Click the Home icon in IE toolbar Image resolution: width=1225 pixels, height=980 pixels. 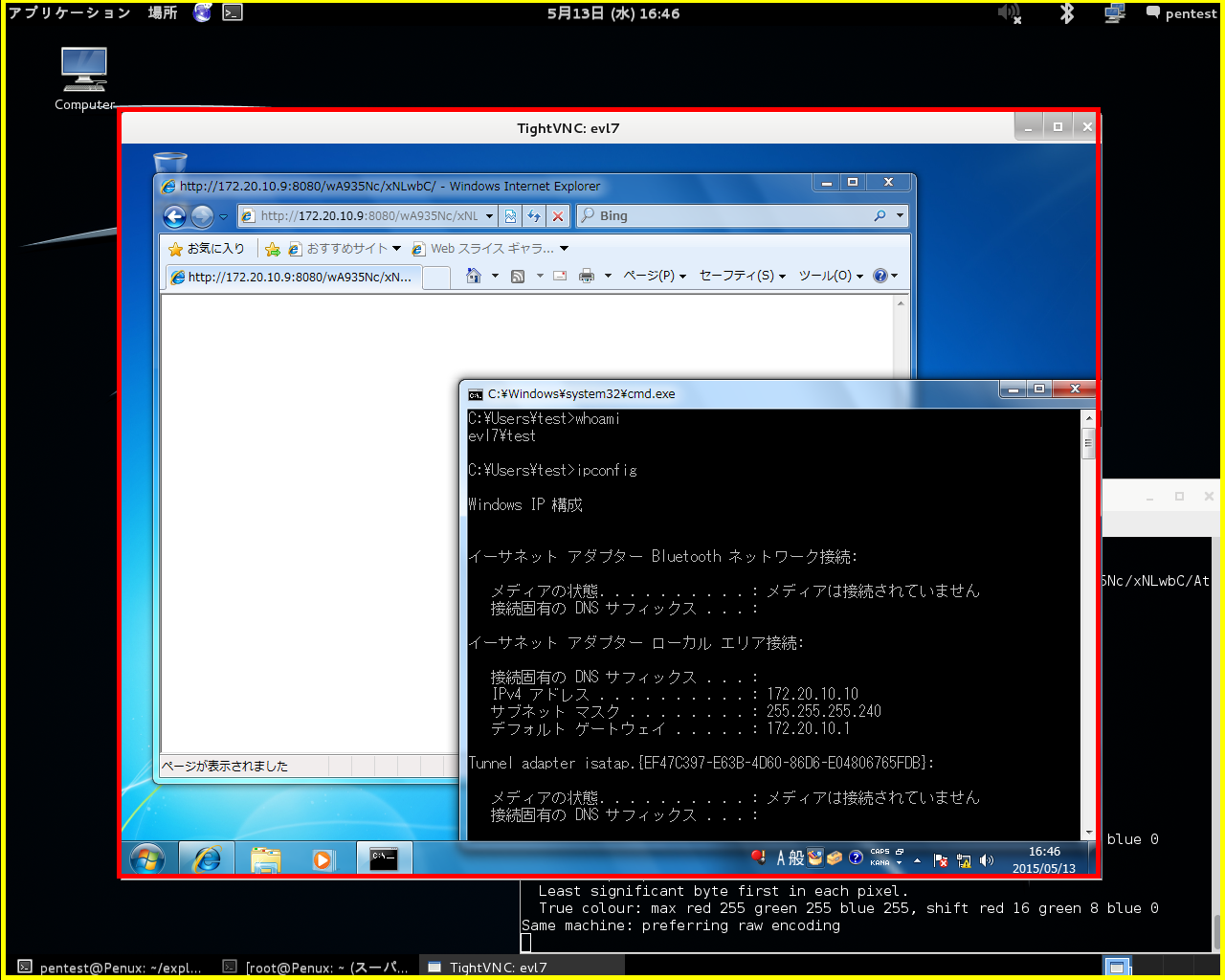tap(473, 276)
